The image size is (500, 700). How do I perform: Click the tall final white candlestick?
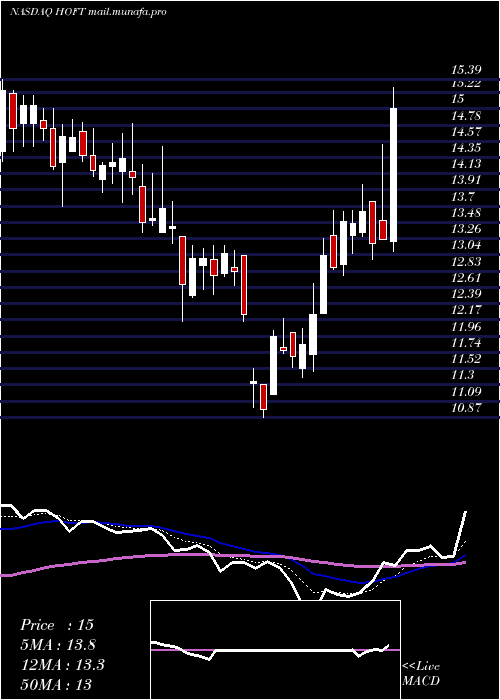coord(394,175)
